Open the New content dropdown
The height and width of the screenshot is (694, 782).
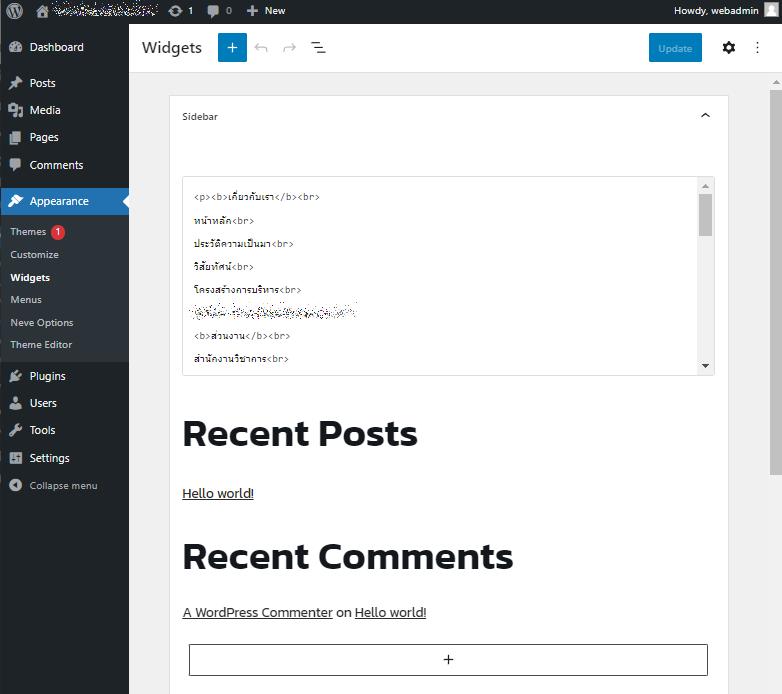pyautogui.click(x=266, y=11)
